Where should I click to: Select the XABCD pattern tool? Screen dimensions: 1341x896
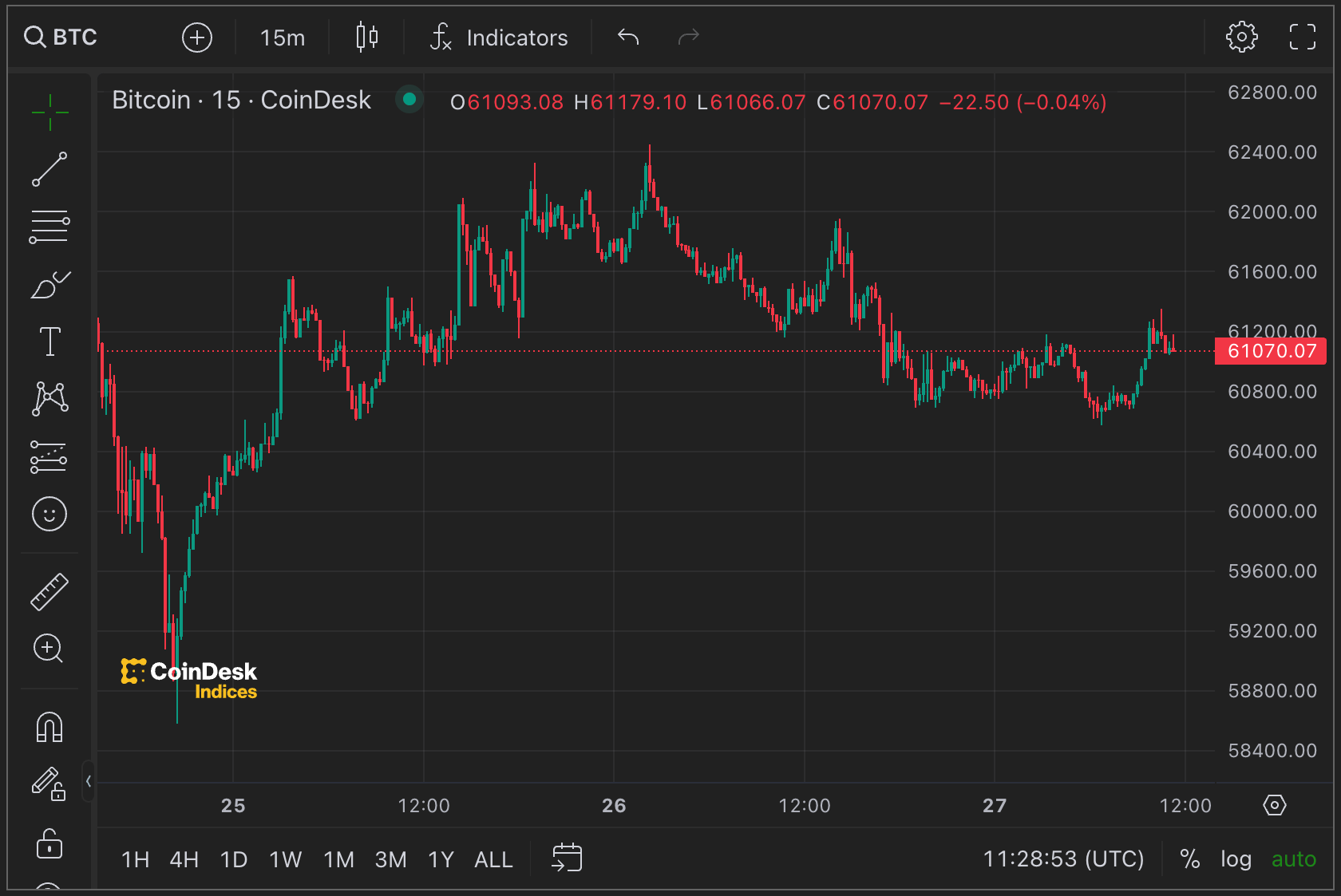pyautogui.click(x=49, y=398)
